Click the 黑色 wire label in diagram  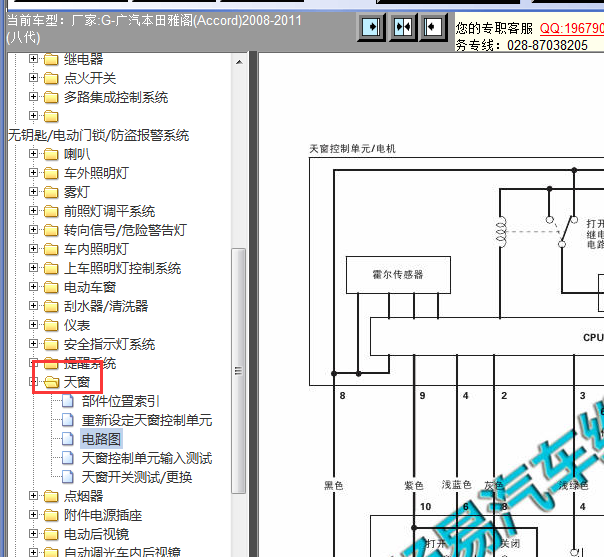(334, 485)
